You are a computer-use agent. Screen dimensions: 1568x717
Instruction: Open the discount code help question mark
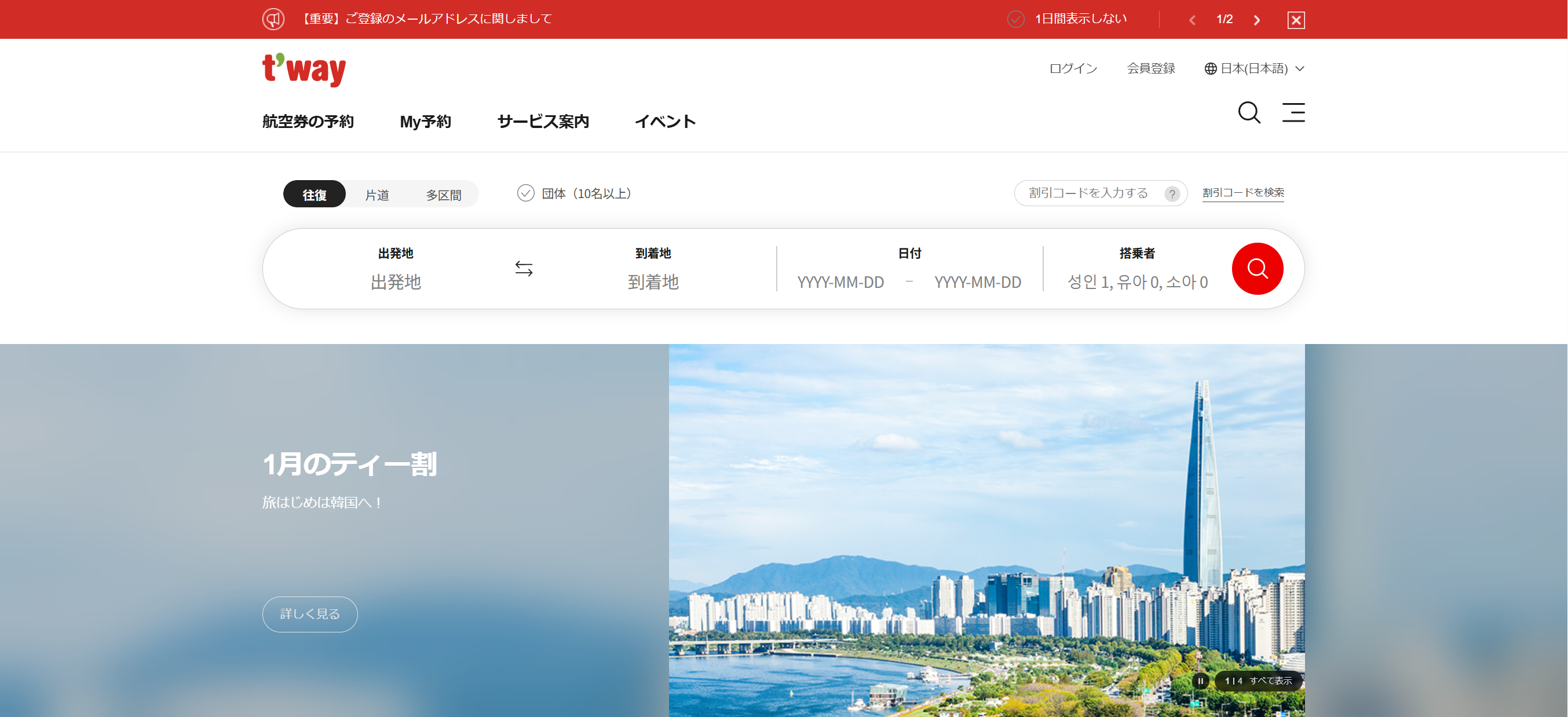tap(1172, 193)
